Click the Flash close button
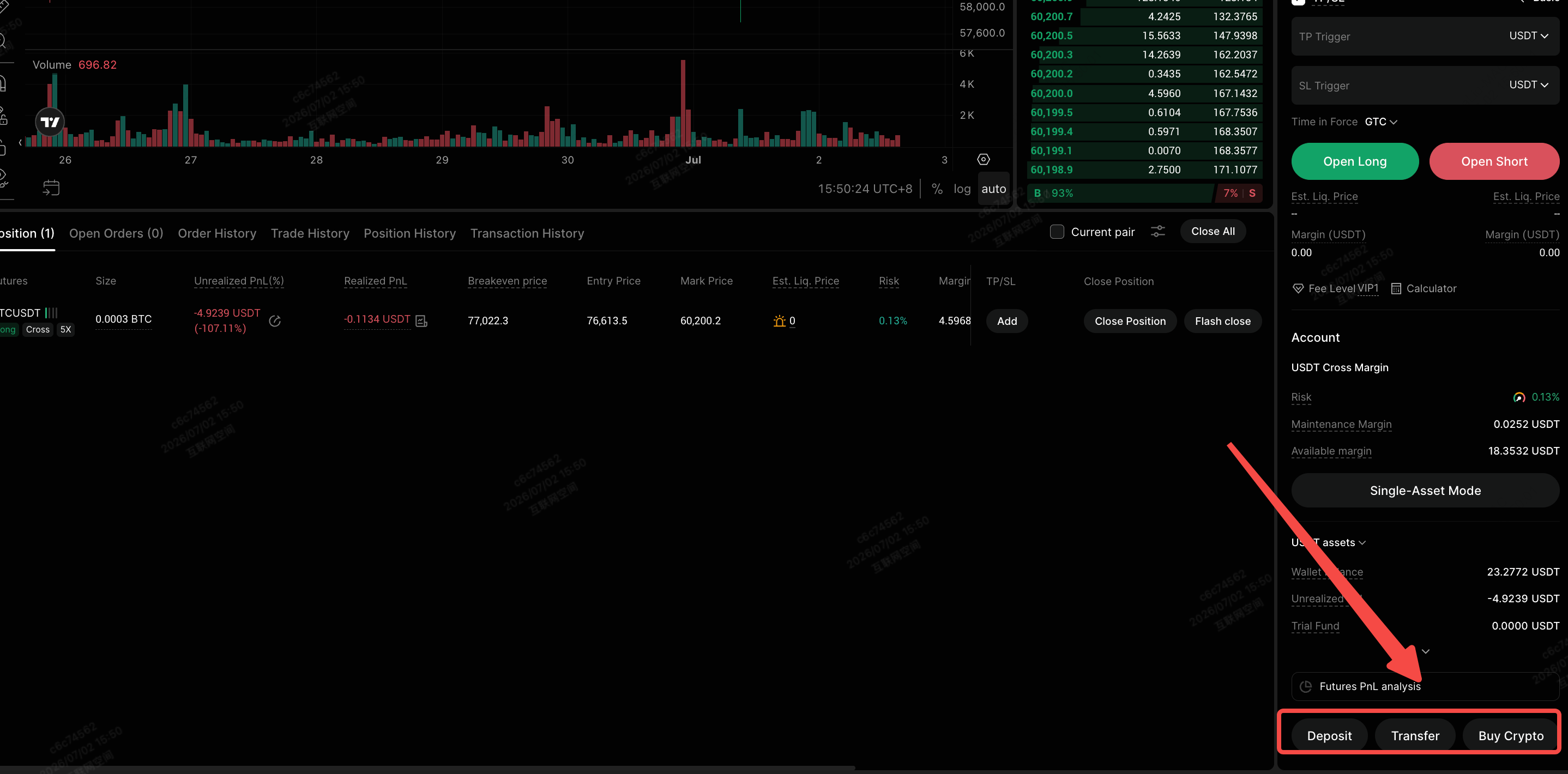Screen dimensions: 1568x774 tap(1222, 321)
